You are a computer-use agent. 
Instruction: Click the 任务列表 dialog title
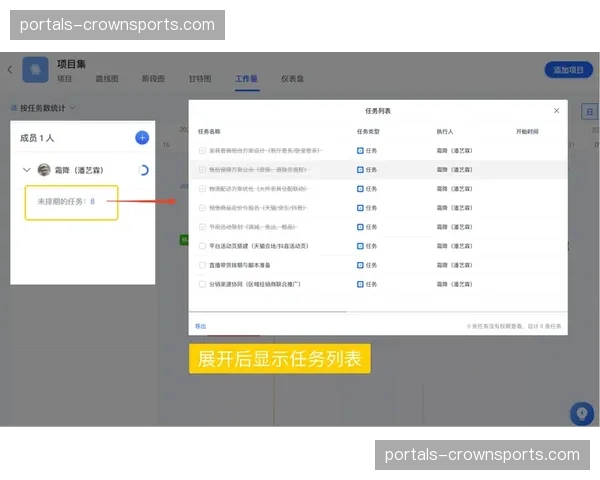tap(378, 111)
